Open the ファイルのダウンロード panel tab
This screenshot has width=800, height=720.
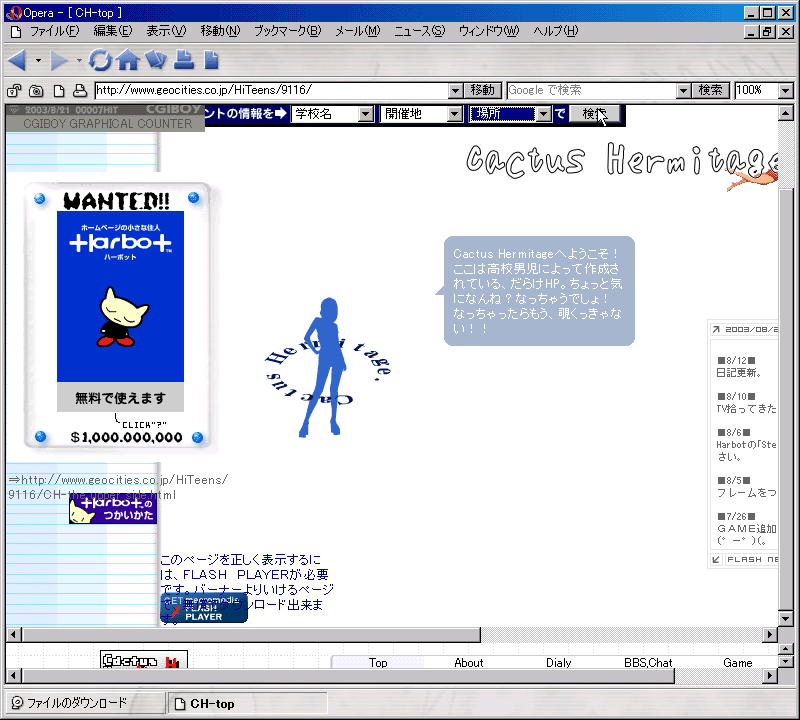click(86, 704)
